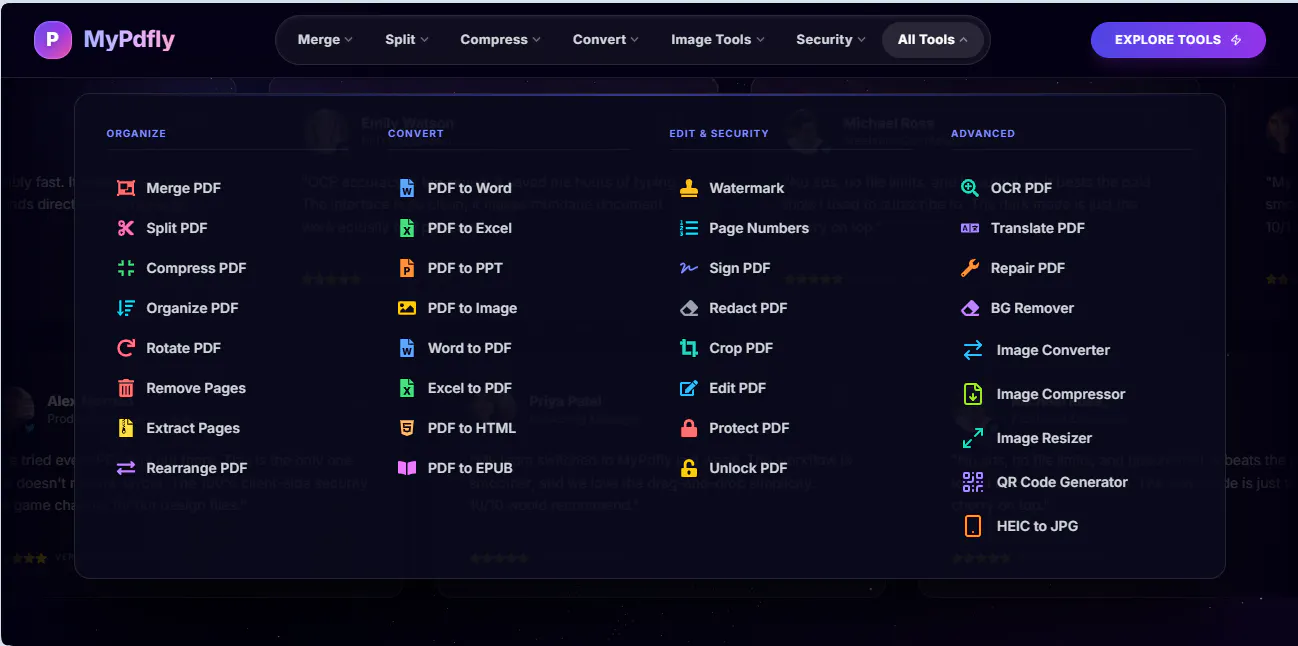Choose Crop PDF text link
Viewport: 1298px width, 646px height.
(x=741, y=348)
